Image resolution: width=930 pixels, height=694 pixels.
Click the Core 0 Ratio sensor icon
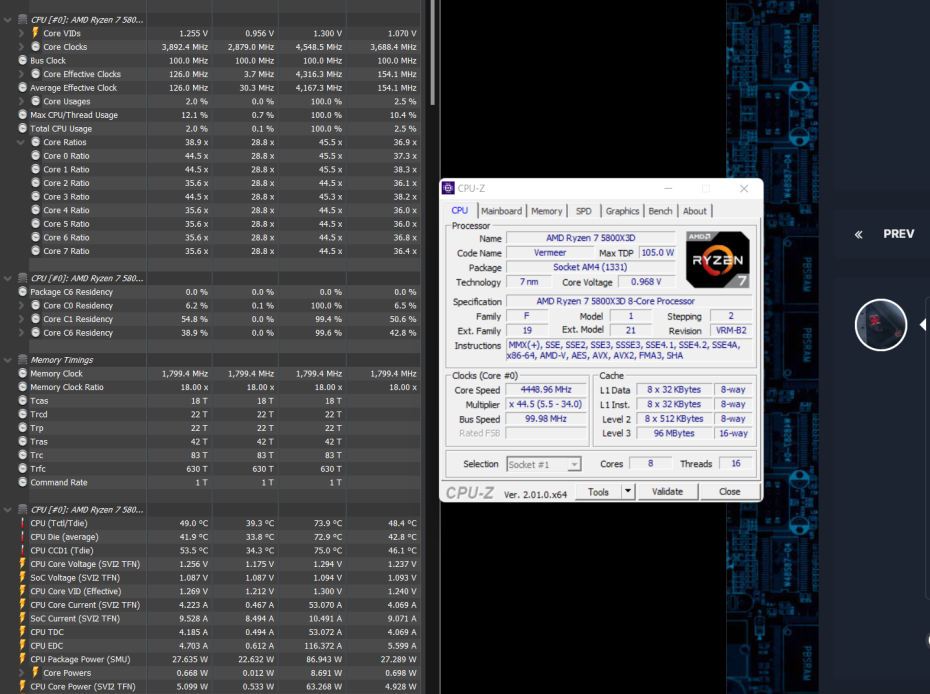(36, 155)
